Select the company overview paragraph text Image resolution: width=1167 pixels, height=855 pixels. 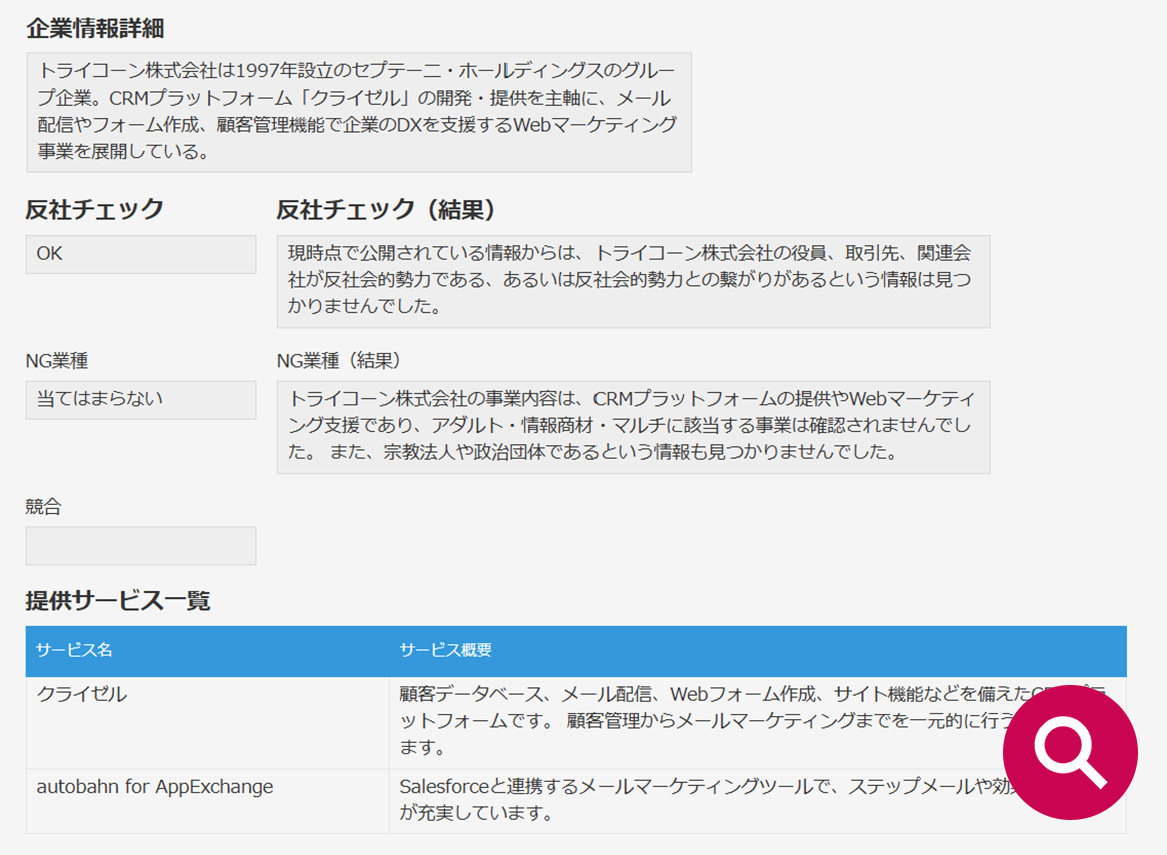click(358, 113)
